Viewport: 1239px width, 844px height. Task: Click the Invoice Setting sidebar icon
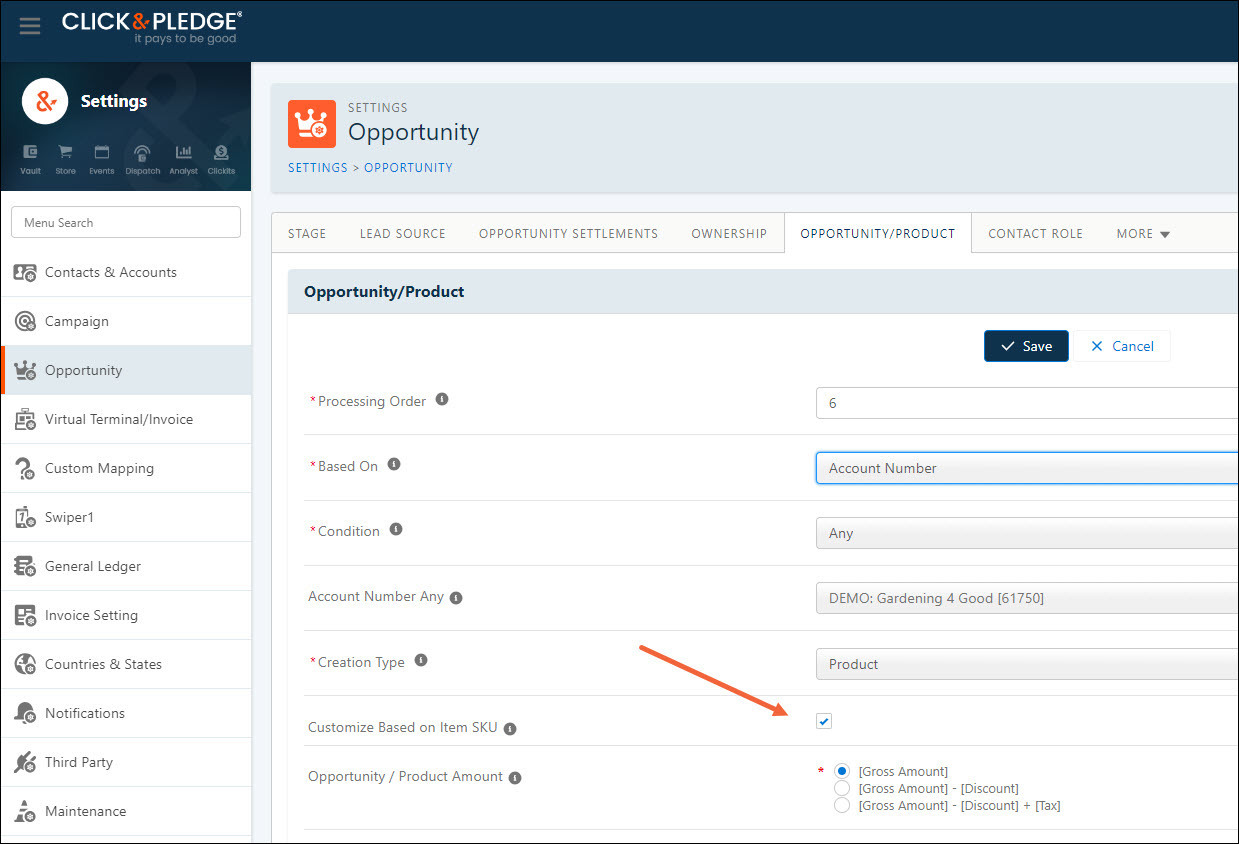[26, 615]
